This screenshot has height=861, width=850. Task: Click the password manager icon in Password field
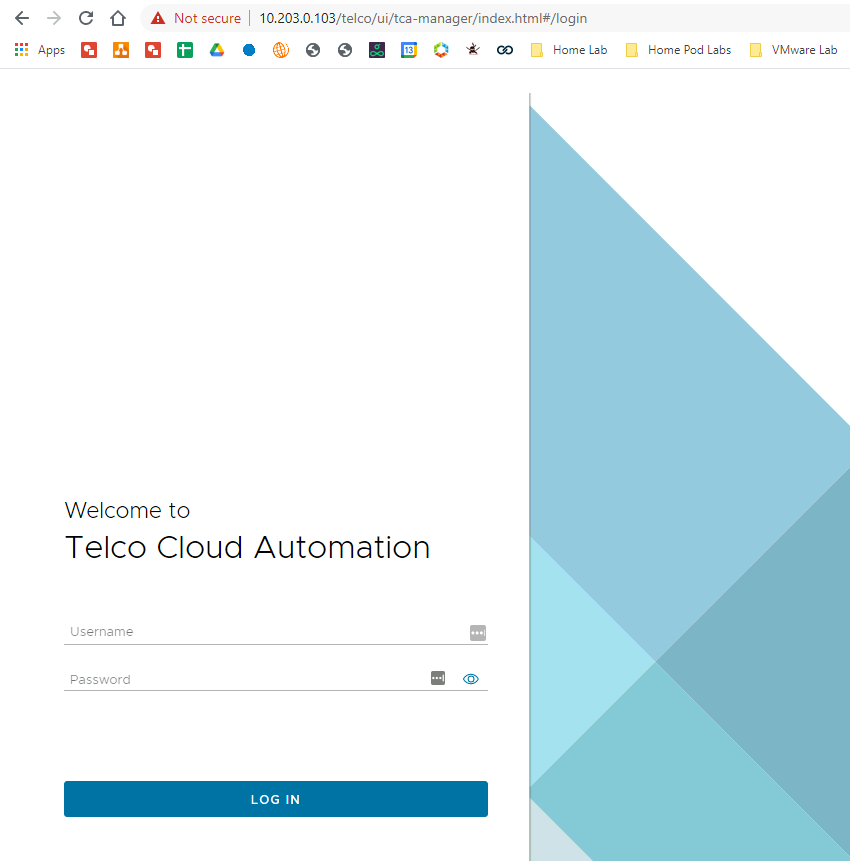coord(437,678)
